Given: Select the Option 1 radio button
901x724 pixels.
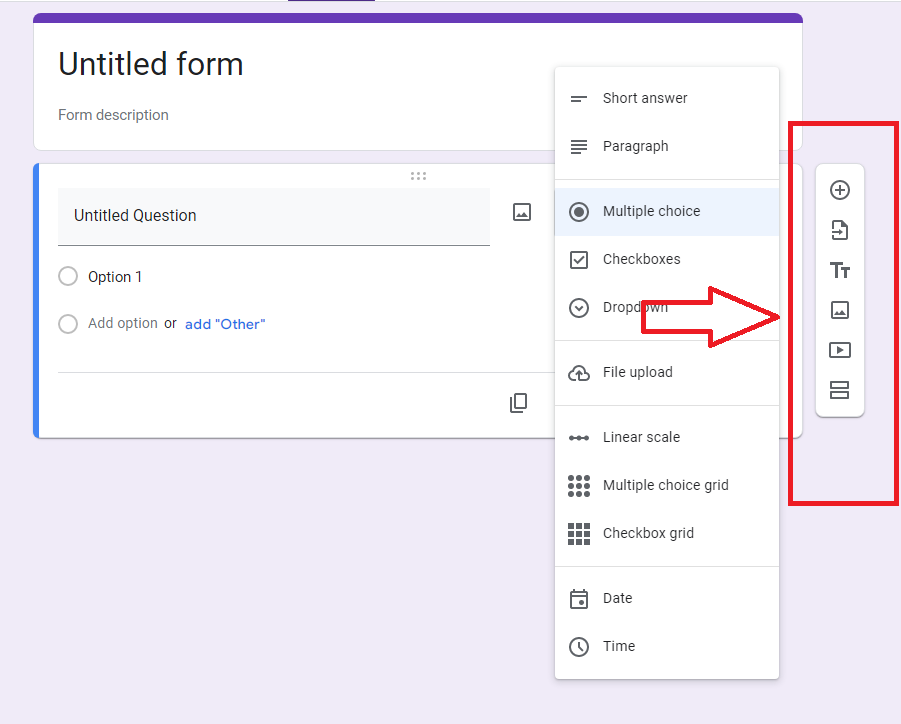Looking at the screenshot, I should click(68, 276).
